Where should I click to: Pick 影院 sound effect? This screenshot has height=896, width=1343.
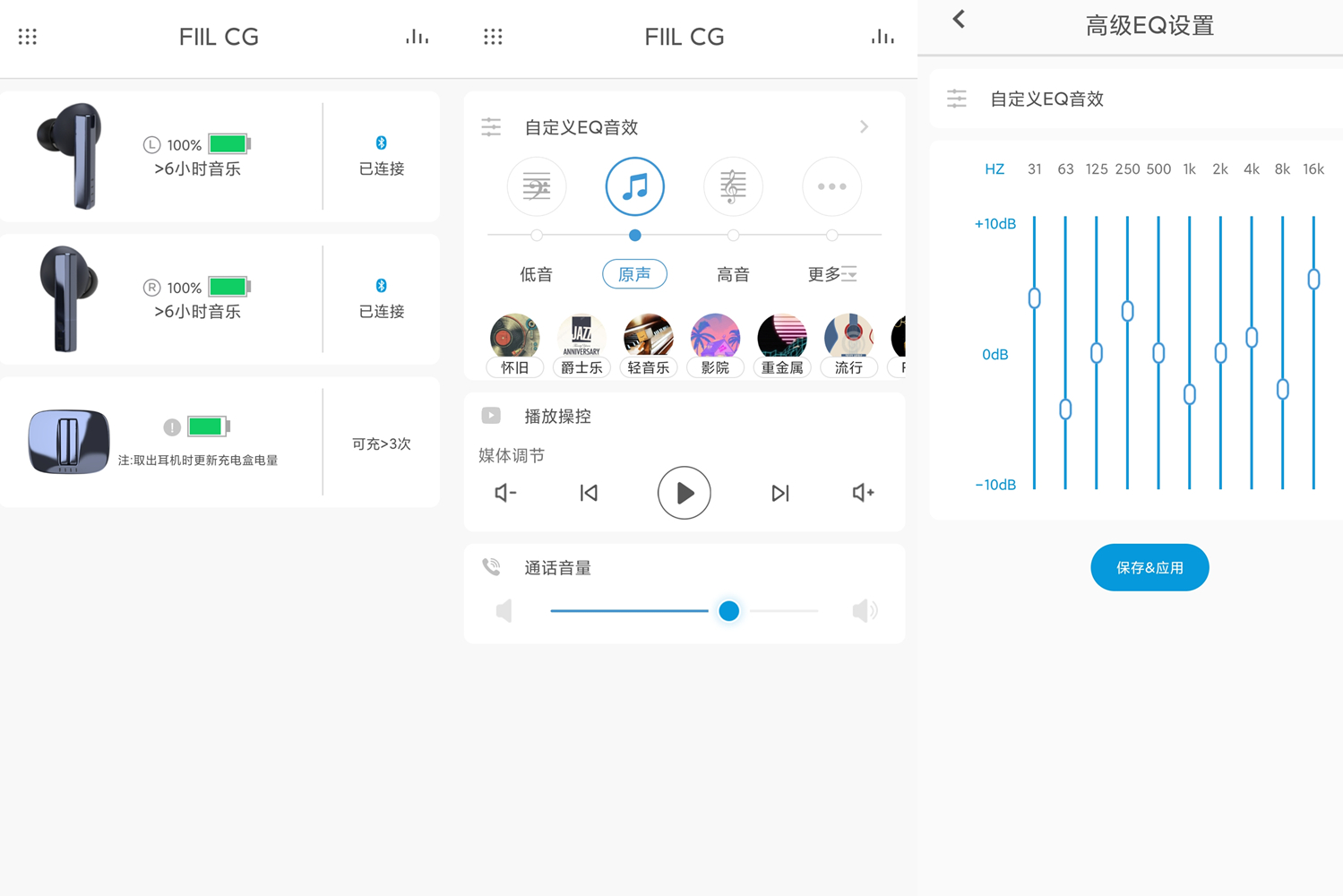(715, 345)
